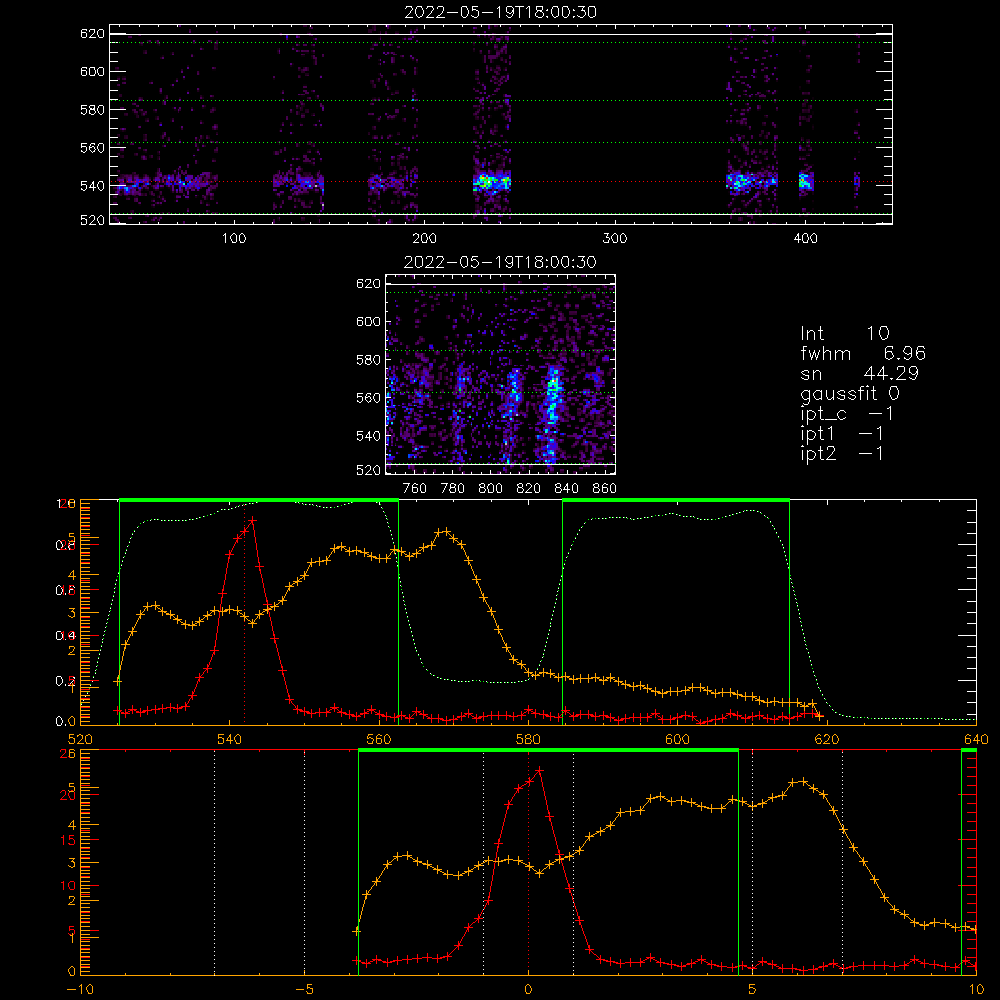Click axis label 820 on zoomed spectrogram

point(529,489)
